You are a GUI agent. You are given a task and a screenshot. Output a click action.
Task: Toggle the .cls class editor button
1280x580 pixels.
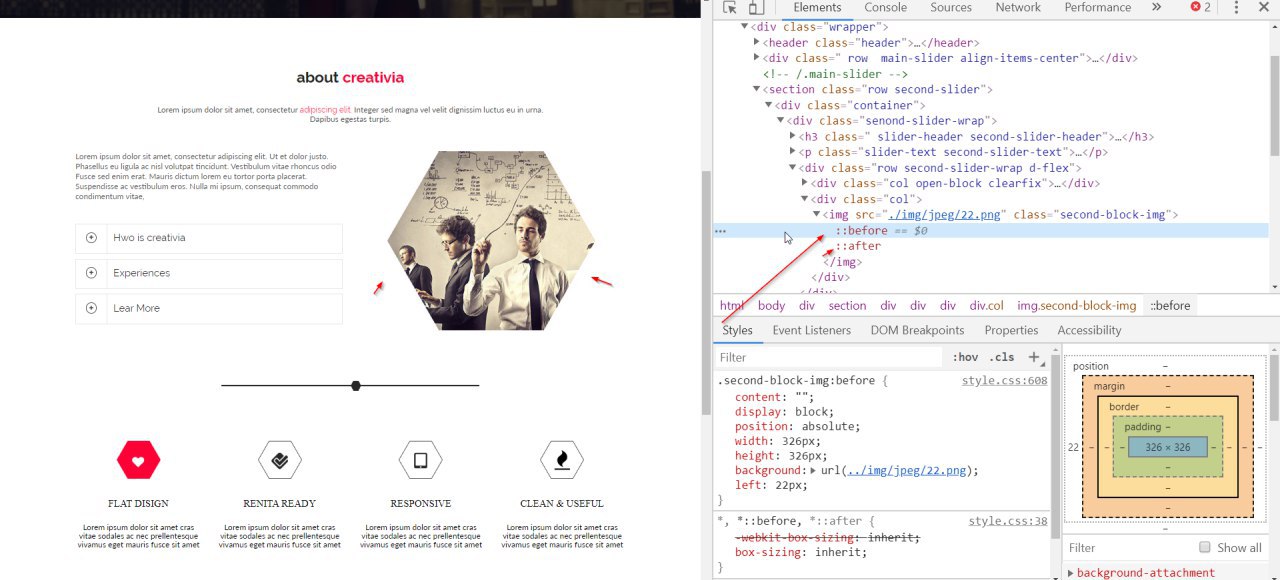[x=1001, y=357]
